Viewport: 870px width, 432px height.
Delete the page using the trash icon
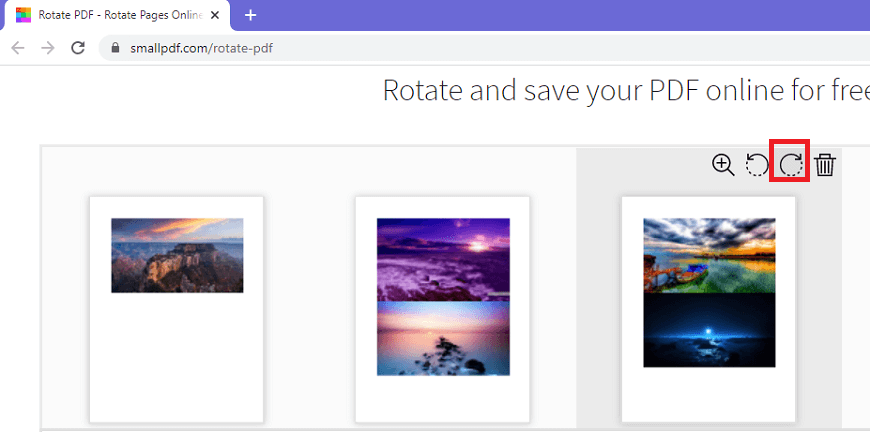825,165
